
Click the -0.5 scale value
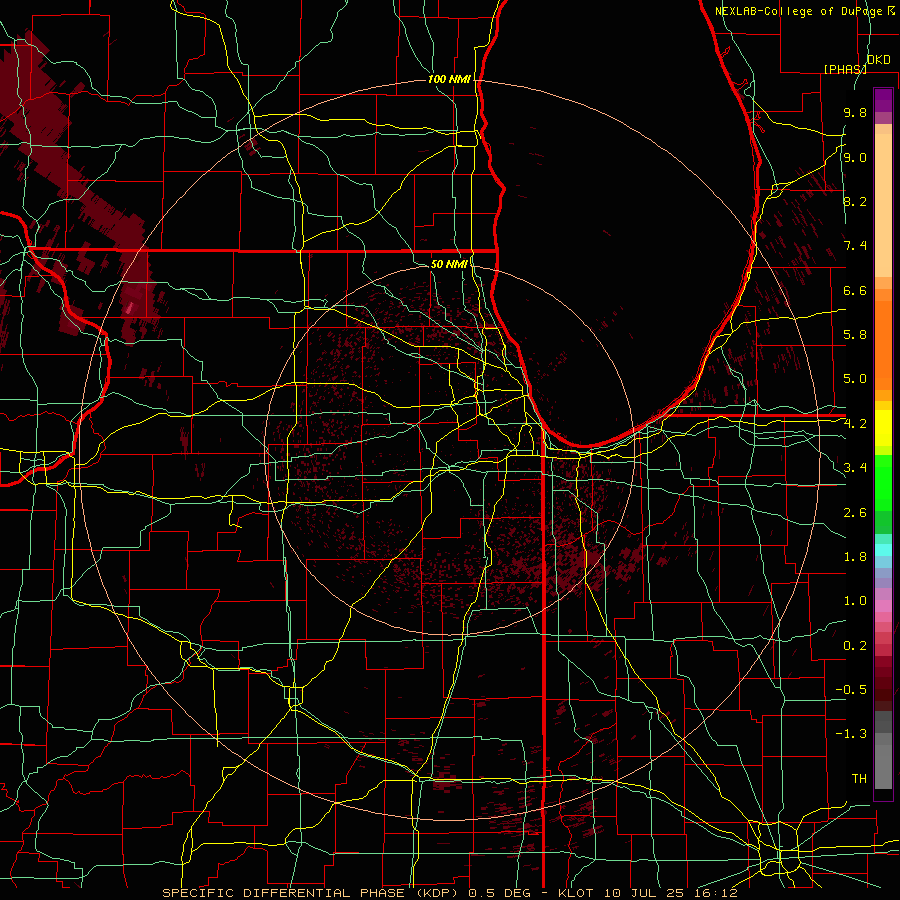coord(851,690)
